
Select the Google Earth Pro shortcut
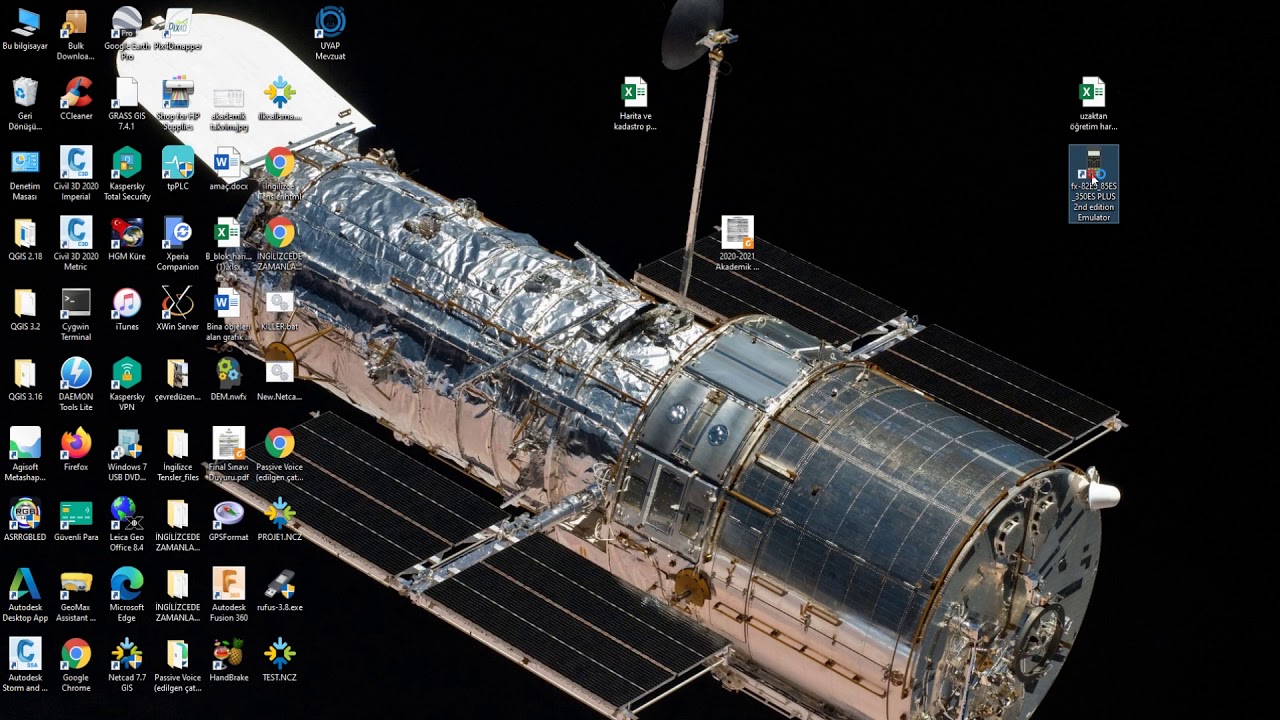click(x=127, y=34)
